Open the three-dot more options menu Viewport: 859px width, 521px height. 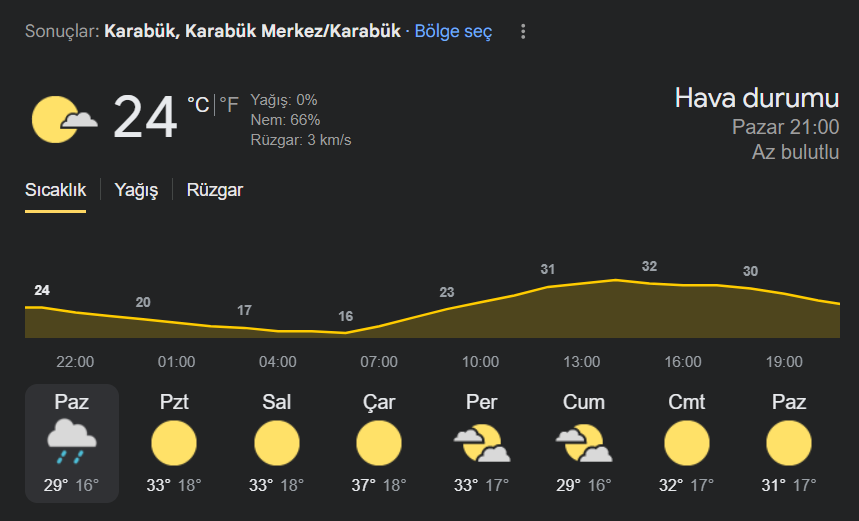coord(523,31)
